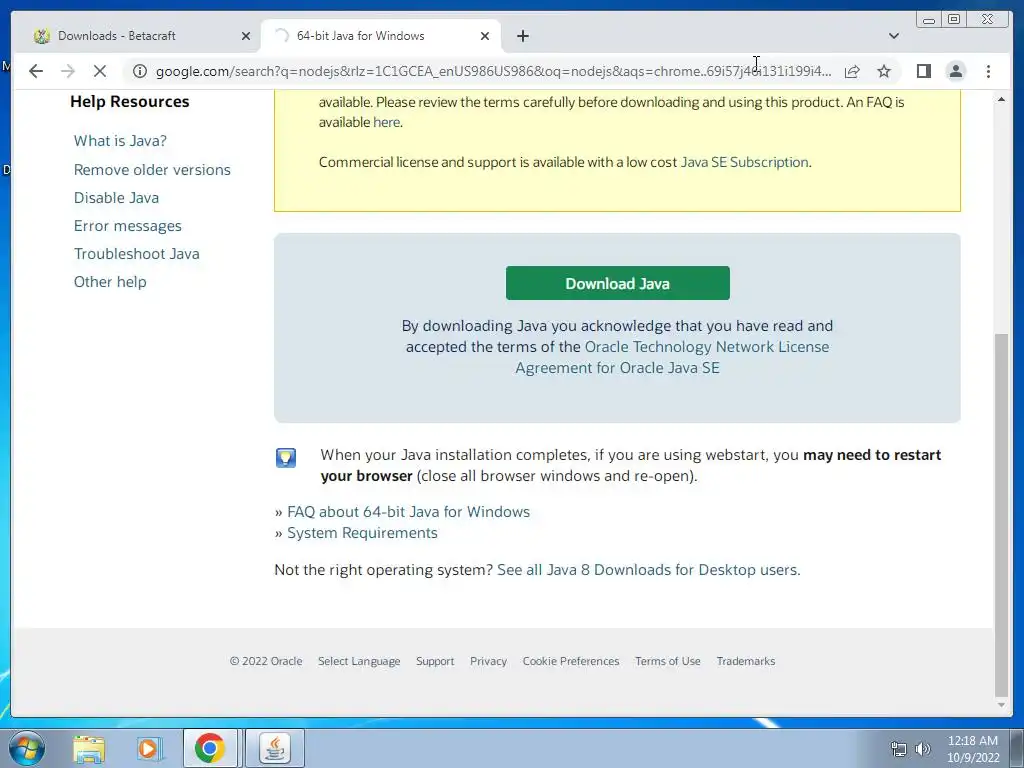The height and width of the screenshot is (768, 1024).
Task: Close the 64-bit Java for Windows tab
Action: pyautogui.click(x=485, y=36)
